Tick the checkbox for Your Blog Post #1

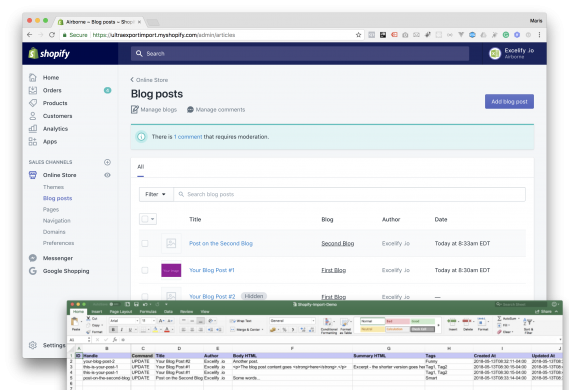145,270
